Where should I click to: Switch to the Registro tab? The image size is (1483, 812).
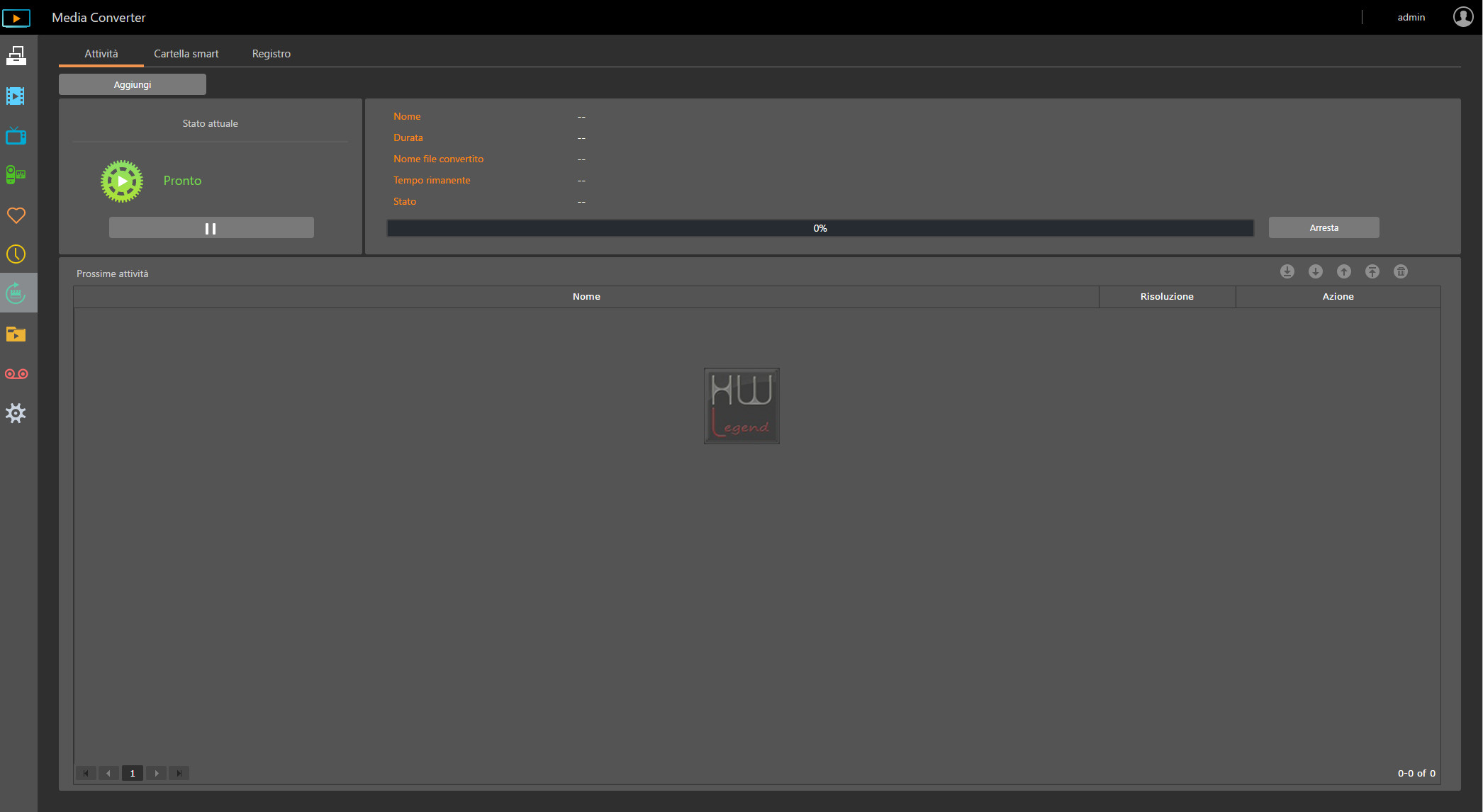click(272, 54)
